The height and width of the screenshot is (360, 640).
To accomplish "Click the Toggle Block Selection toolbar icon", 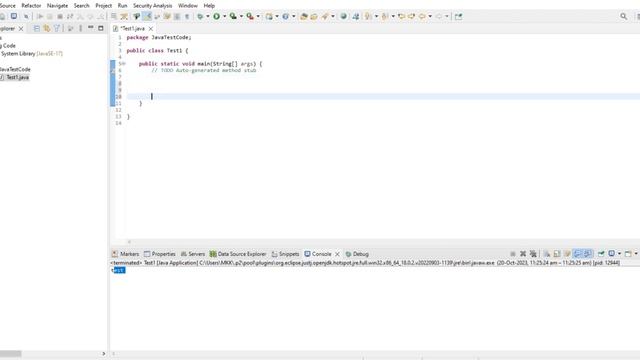I will (x=177, y=16).
